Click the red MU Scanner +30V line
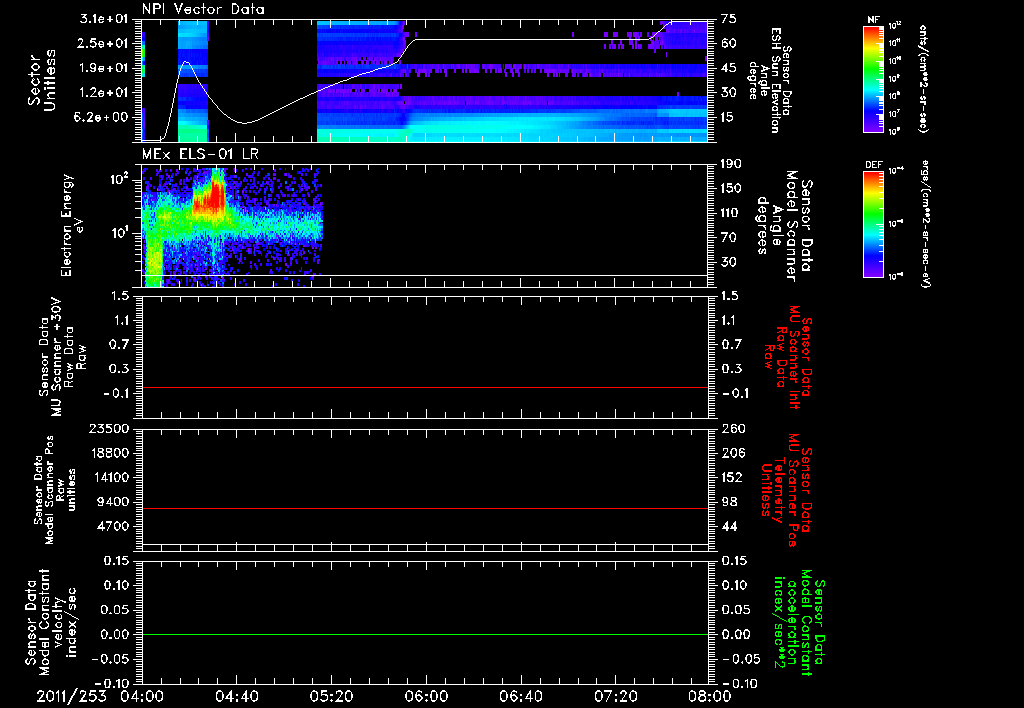This screenshot has height=708, width=1024. point(425,387)
